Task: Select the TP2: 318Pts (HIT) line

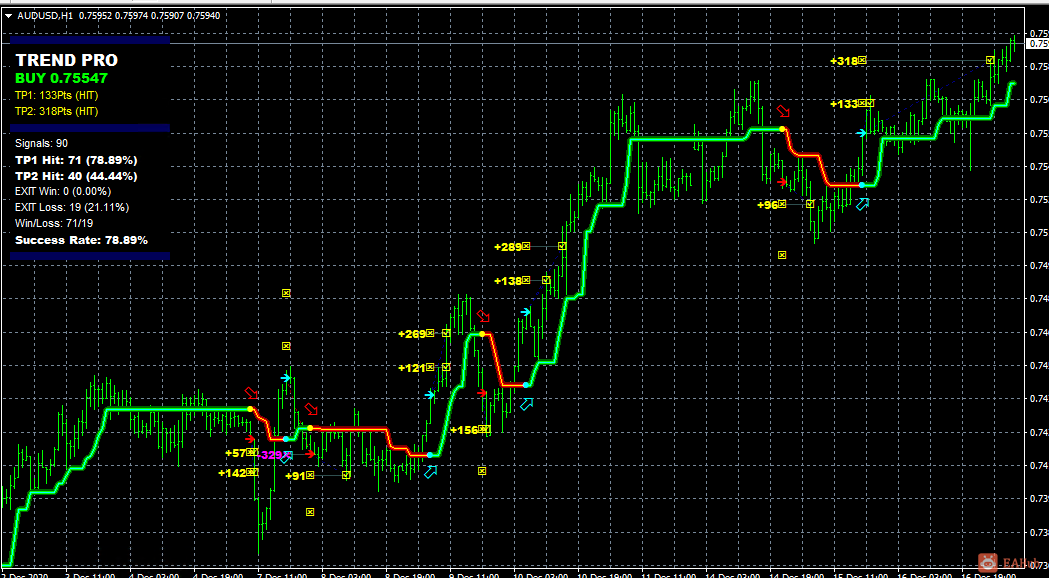Action: [x=56, y=111]
